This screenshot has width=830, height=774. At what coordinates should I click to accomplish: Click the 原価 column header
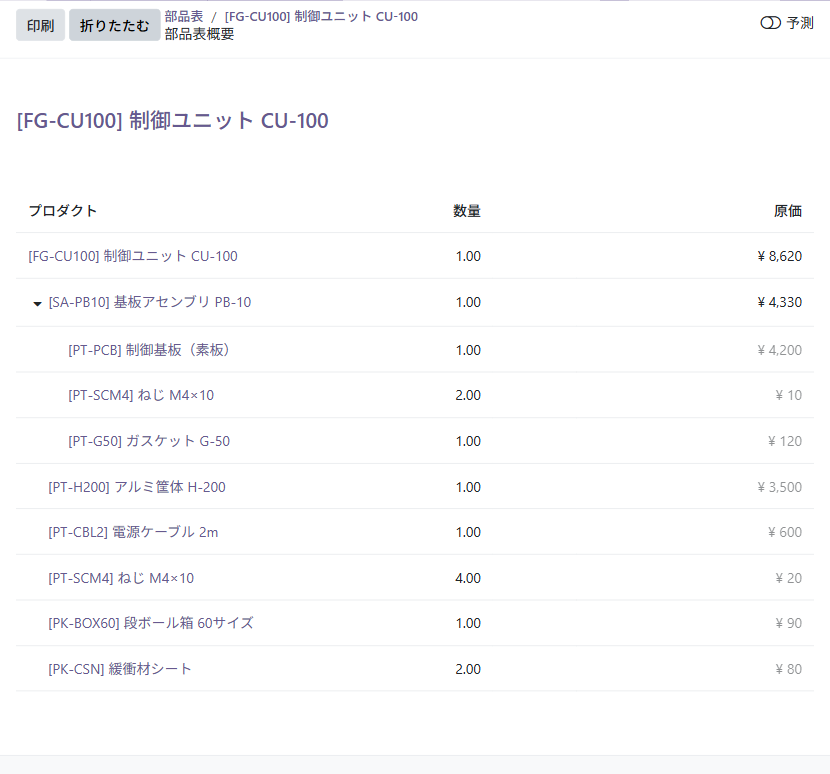pos(788,211)
